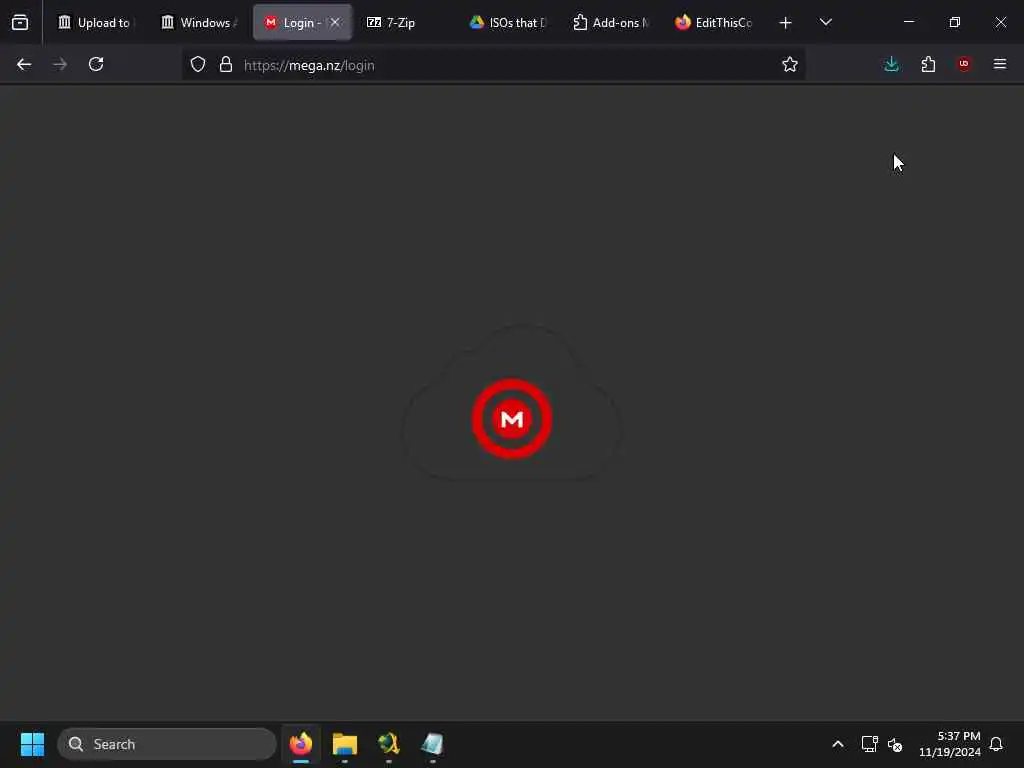Show hidden system tray icons

(x=838, y=744)
